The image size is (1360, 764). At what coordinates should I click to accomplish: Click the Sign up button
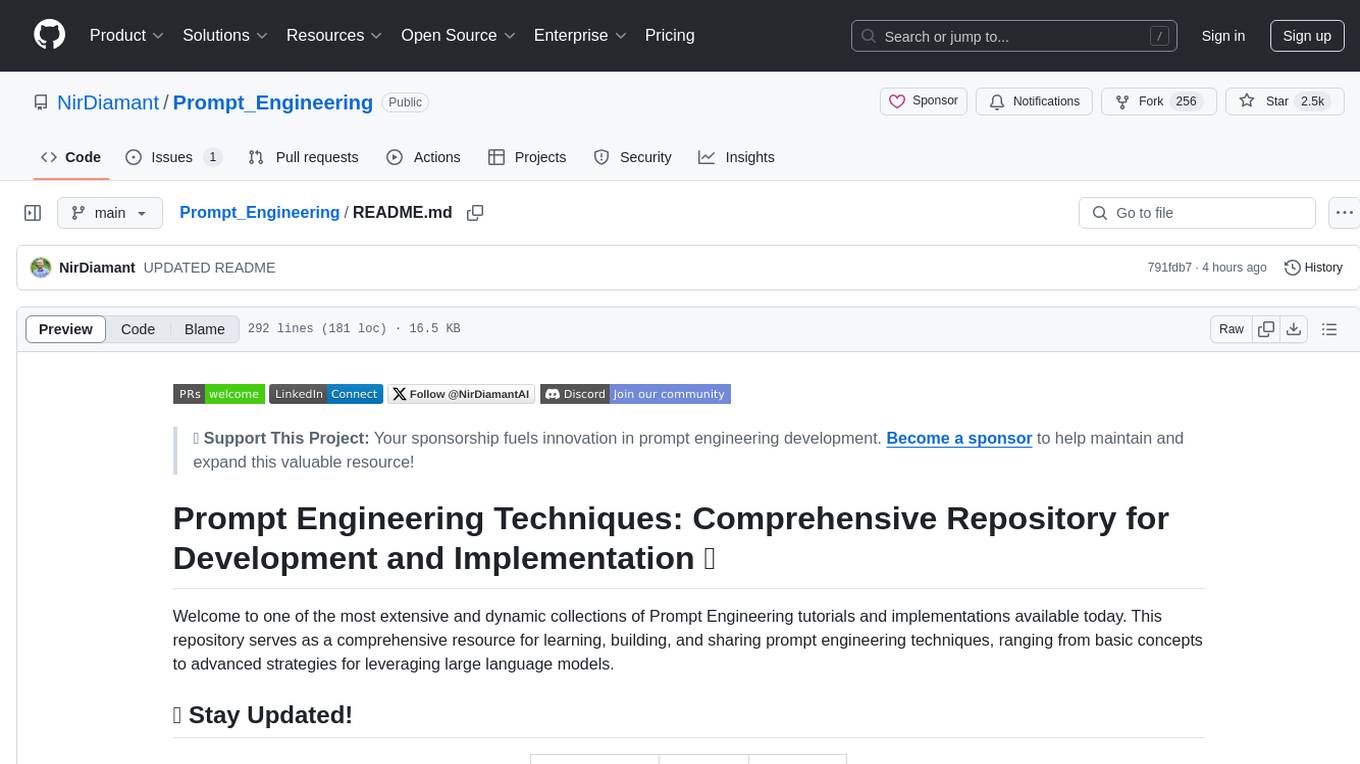point(1307,36)
